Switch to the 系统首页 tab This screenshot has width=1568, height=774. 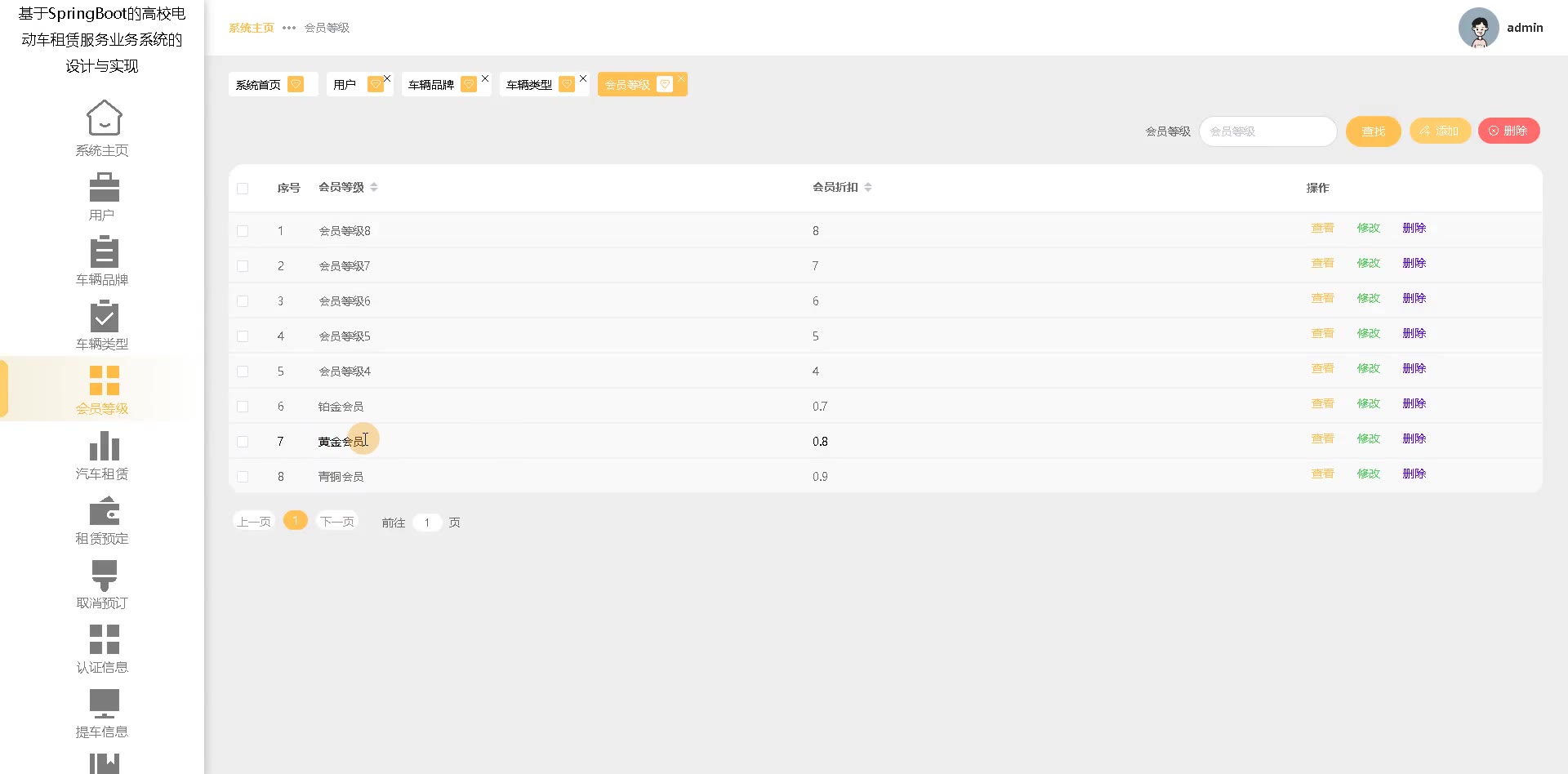273,84
